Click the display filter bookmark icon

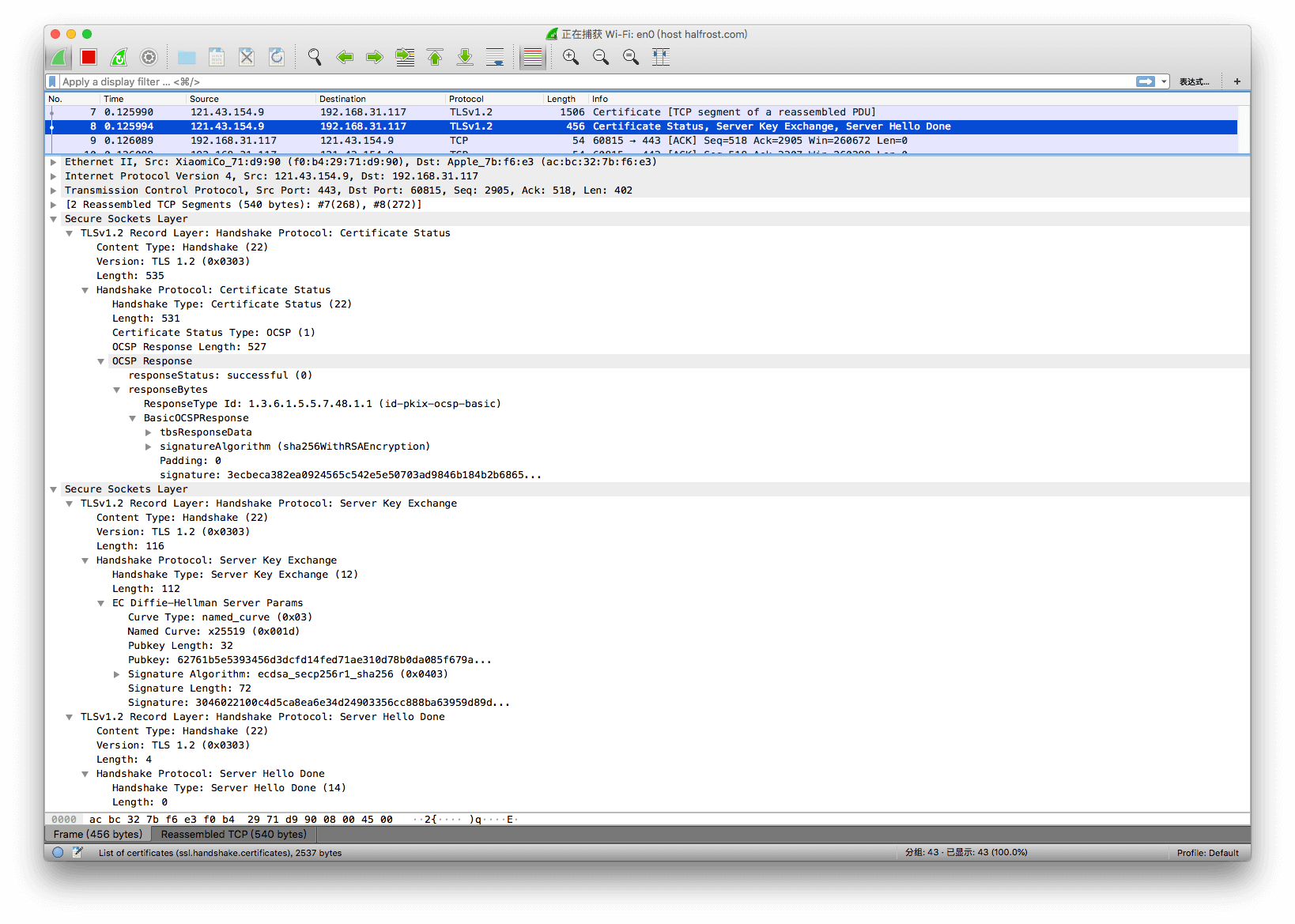coord(52,81)
